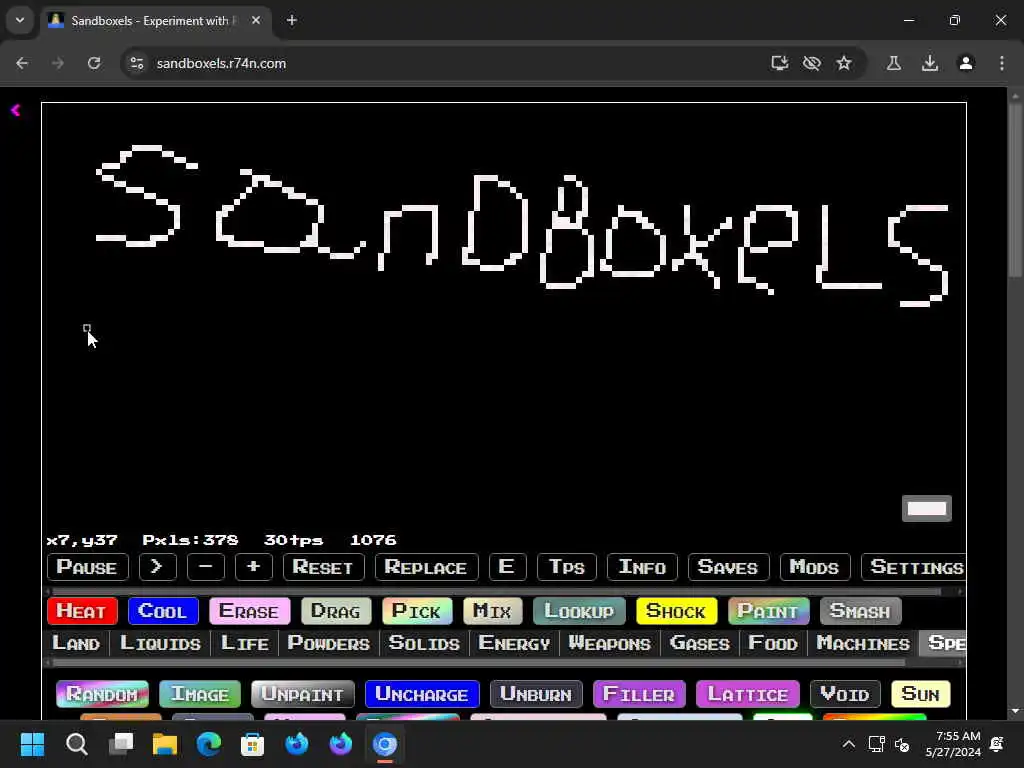The height and width of the screenshot is (768, 1024).
Task: Open the Mods manager
Action: pyautogui.click(x=815, y=567)
